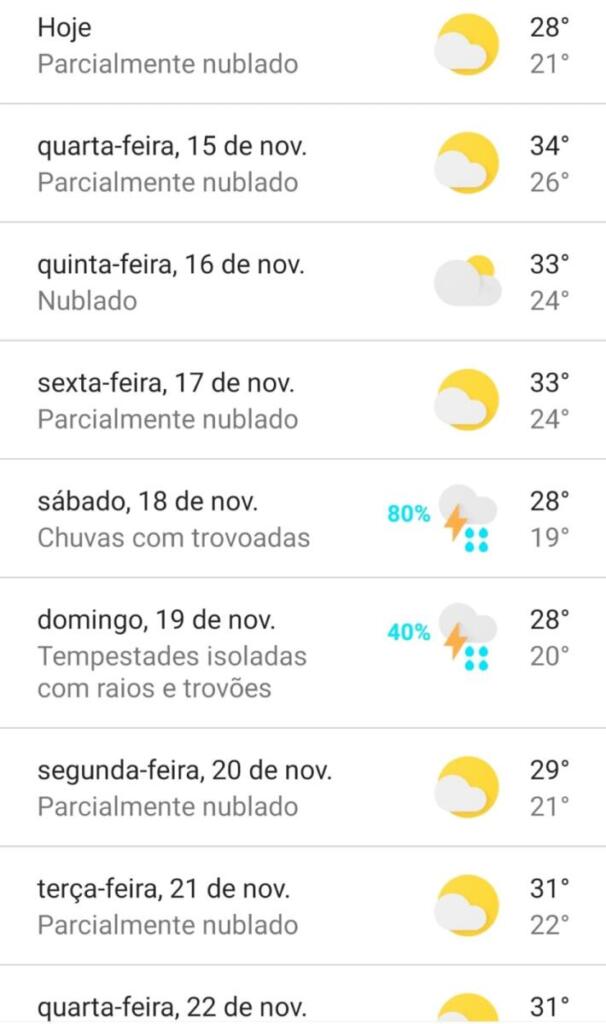Tap Tempestades isoladas com raios e trovões text

tap(172, 672)
